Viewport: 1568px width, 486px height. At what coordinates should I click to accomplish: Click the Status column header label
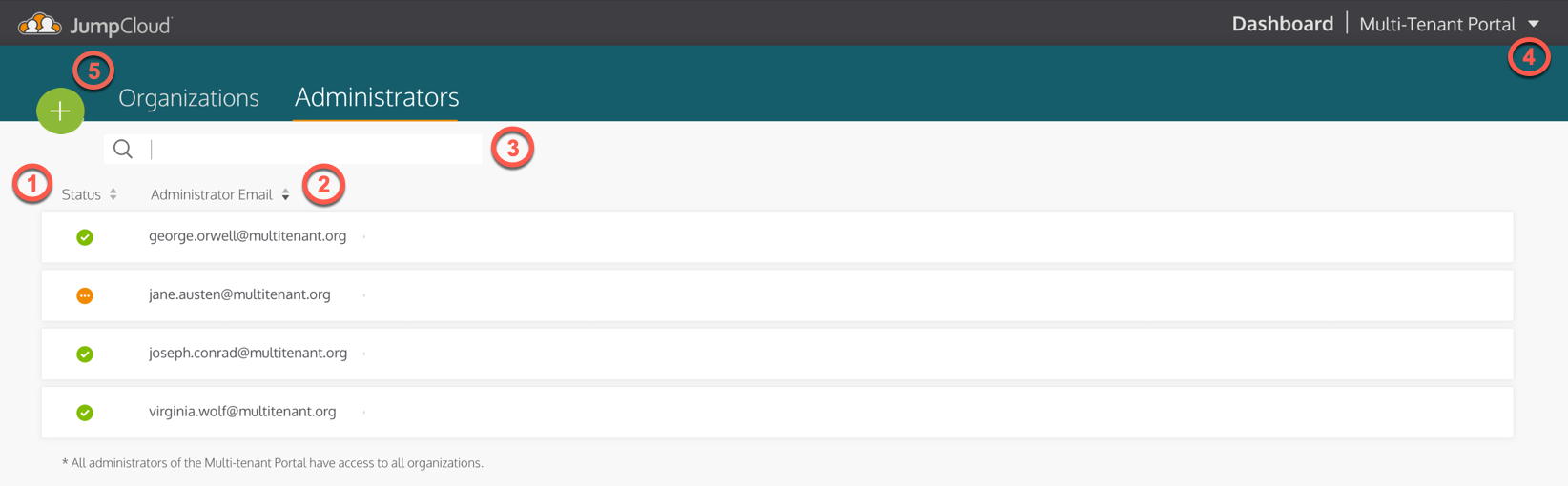coord(81,194)
